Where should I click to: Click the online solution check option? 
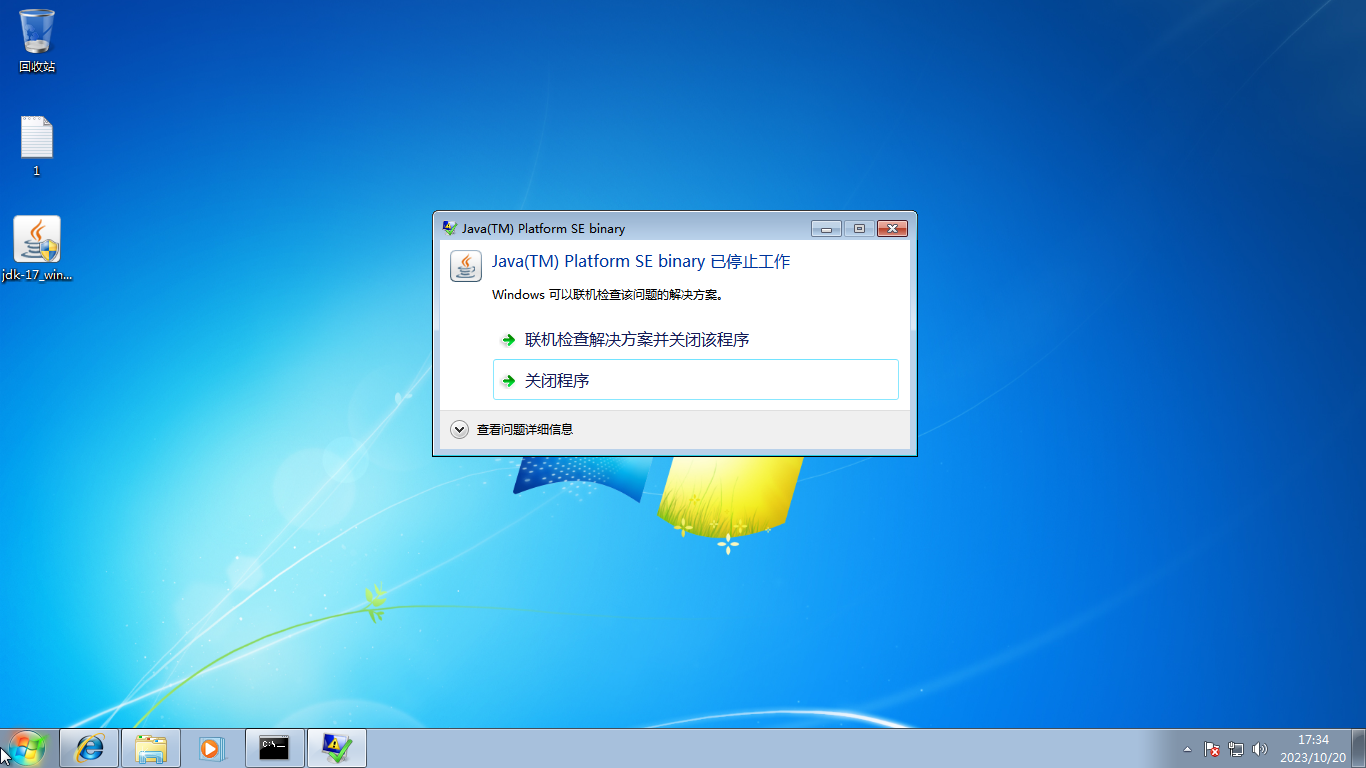pos(634,340)
